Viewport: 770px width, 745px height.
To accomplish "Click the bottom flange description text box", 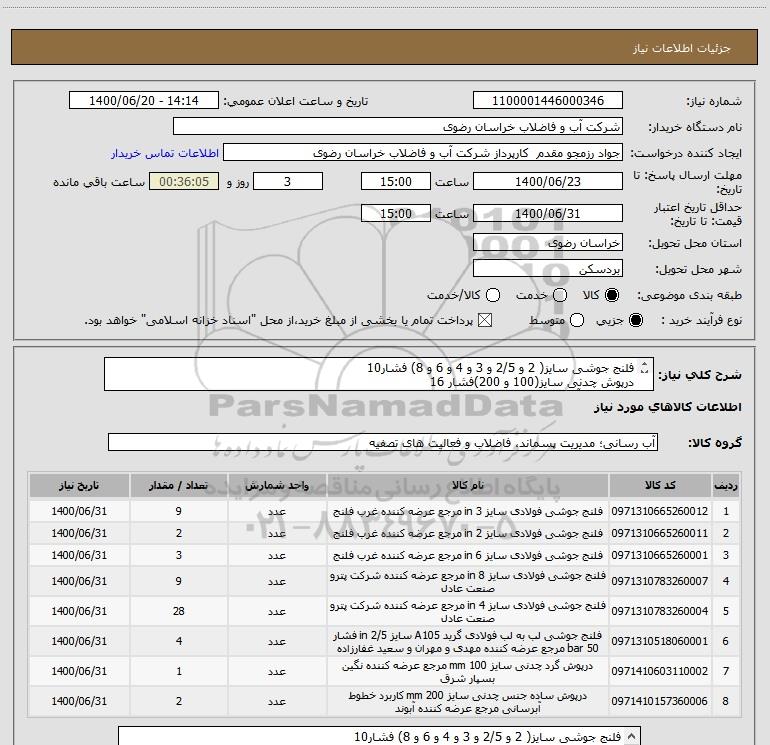I will click(x=379, y=736).
